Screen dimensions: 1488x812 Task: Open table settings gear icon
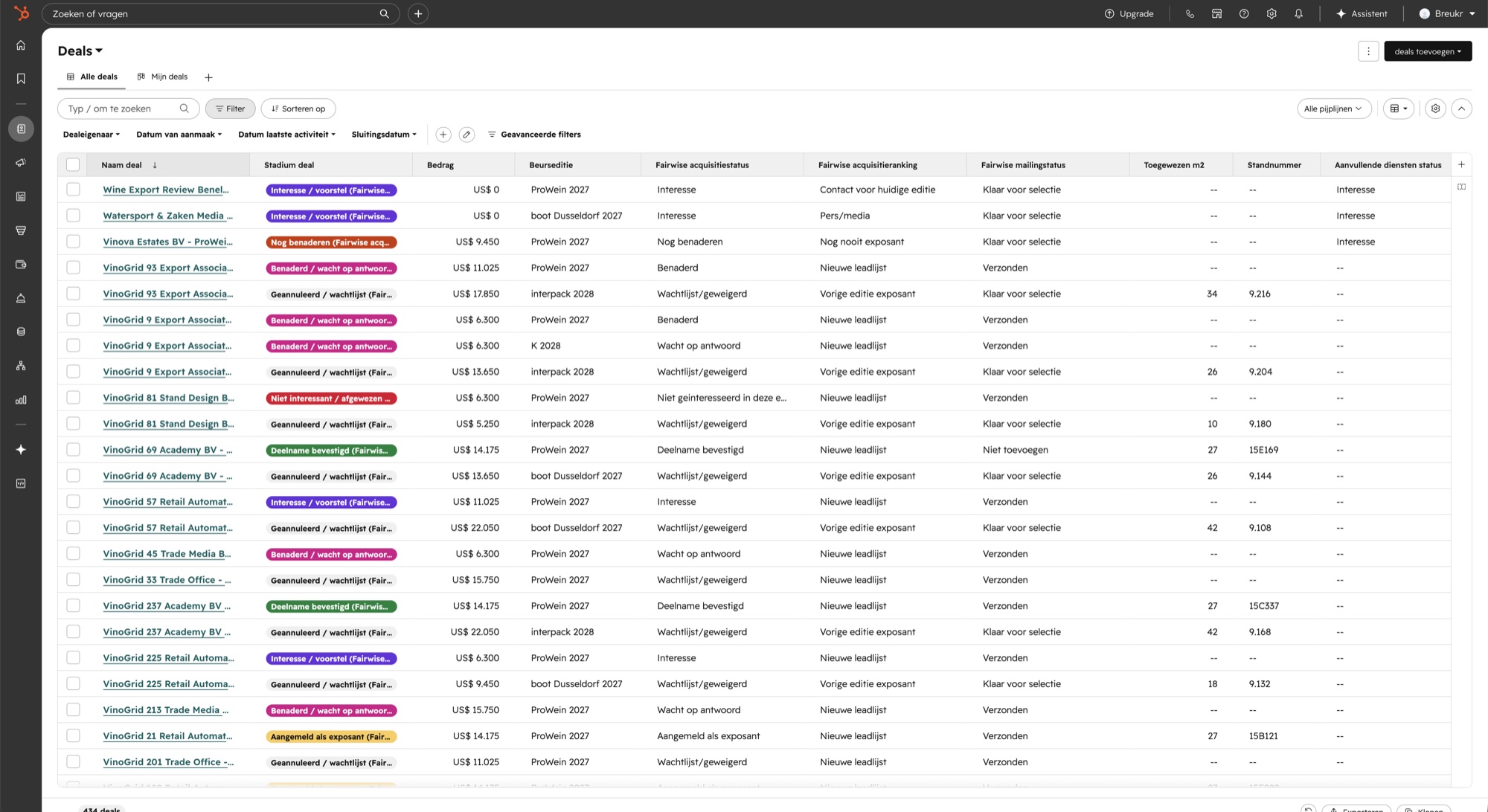point(1435,109)
